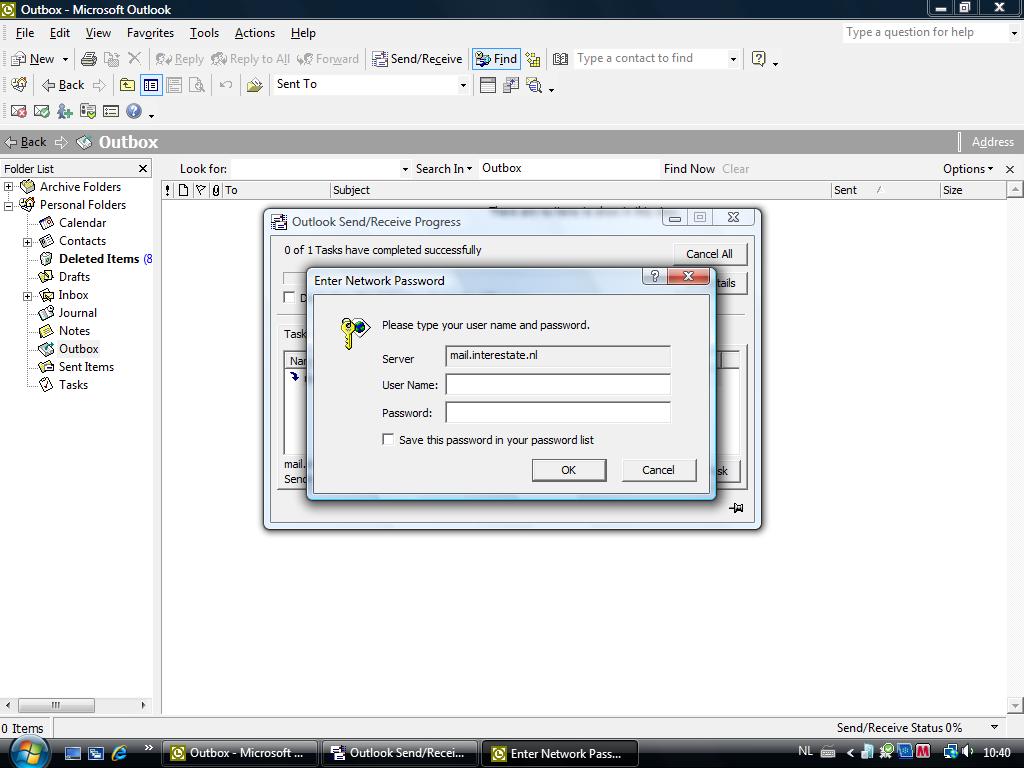Click the Rules Wizard folder icon
Screen dimensions: 1024x768
click(254, 85)
